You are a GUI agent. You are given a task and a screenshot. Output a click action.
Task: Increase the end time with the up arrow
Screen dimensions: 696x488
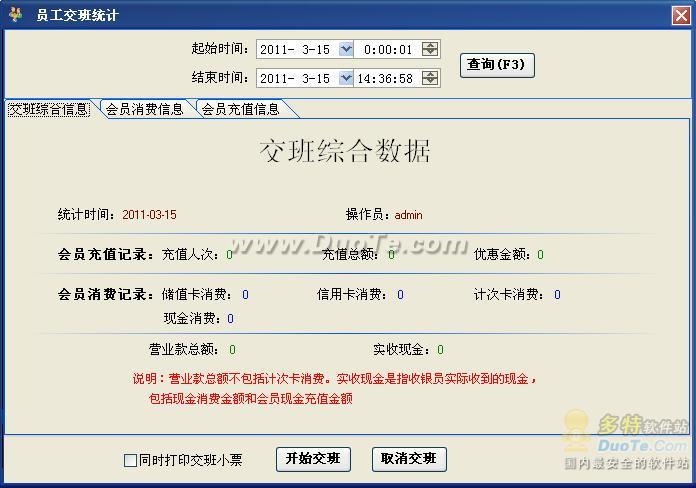pyautogui.click(x=430, y=74)
